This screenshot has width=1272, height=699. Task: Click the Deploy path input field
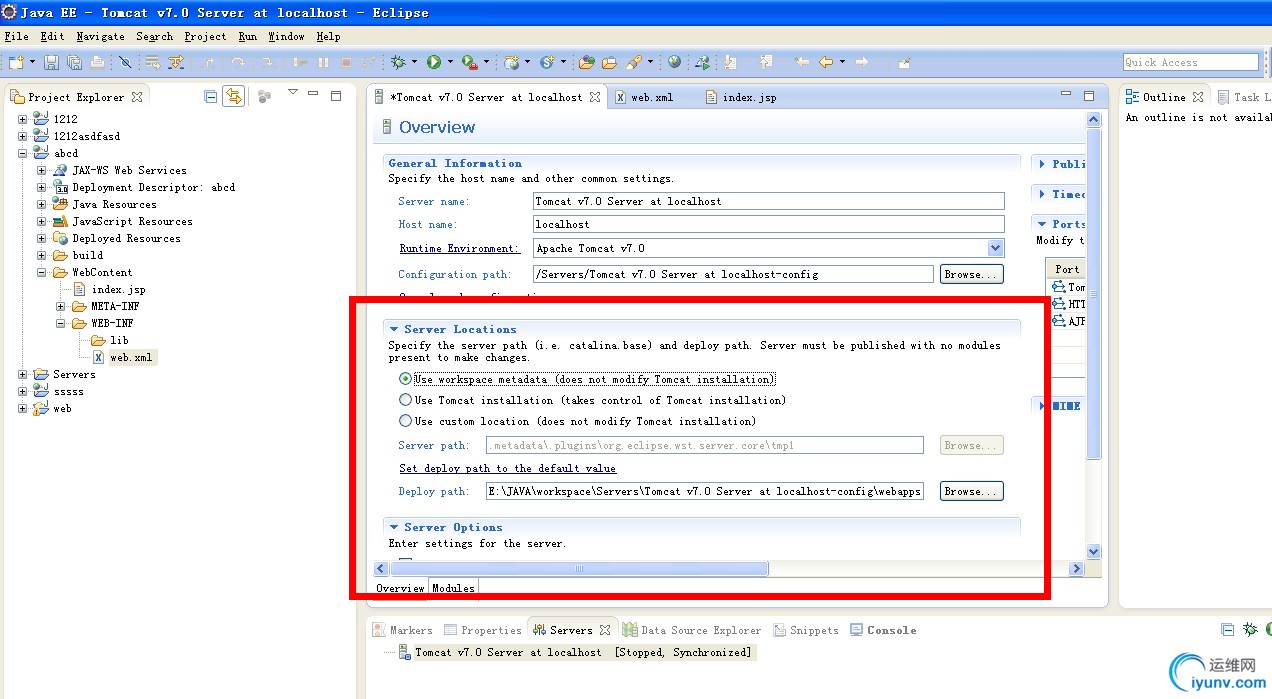(704, 491)
